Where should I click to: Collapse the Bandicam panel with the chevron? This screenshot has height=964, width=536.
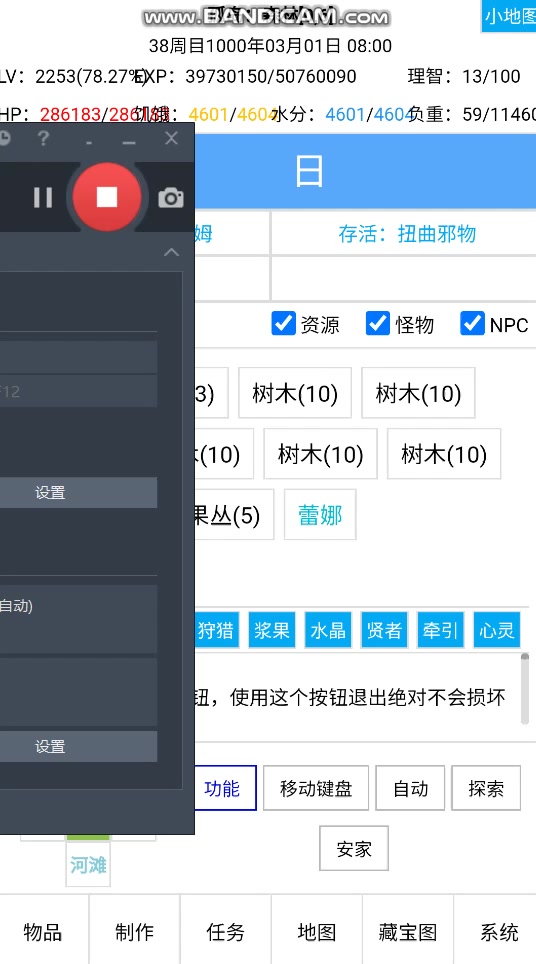pos(171,253)
